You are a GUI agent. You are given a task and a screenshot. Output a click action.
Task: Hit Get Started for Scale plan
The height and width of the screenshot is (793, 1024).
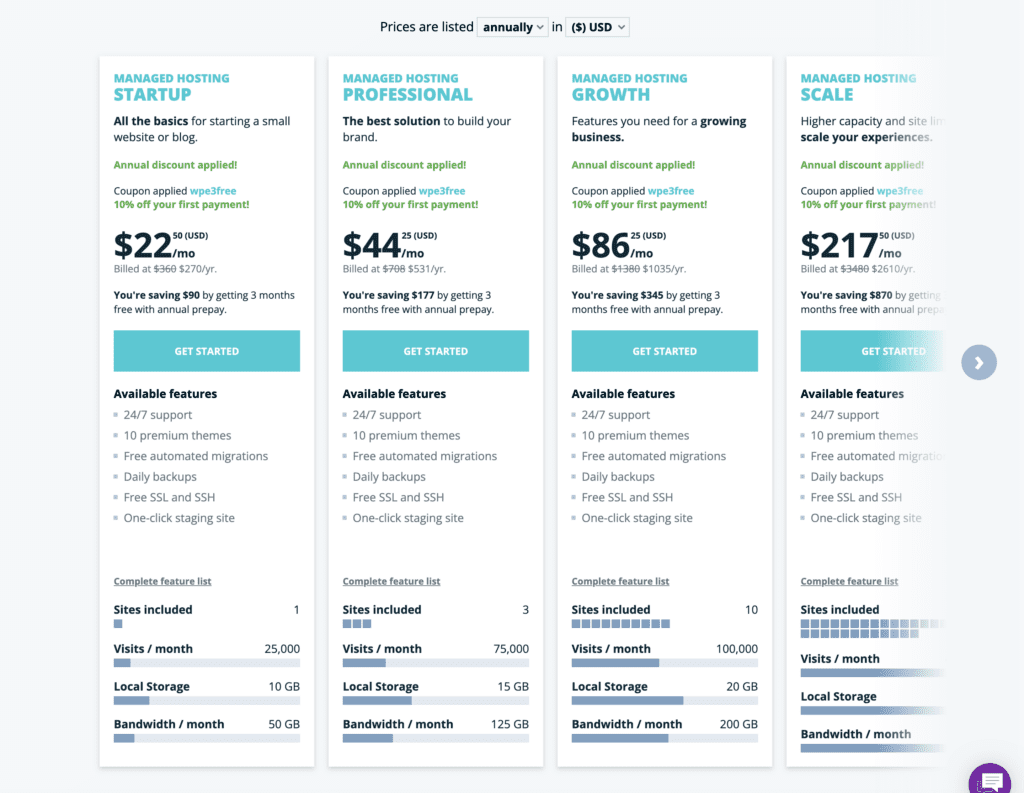pos(892,351)
